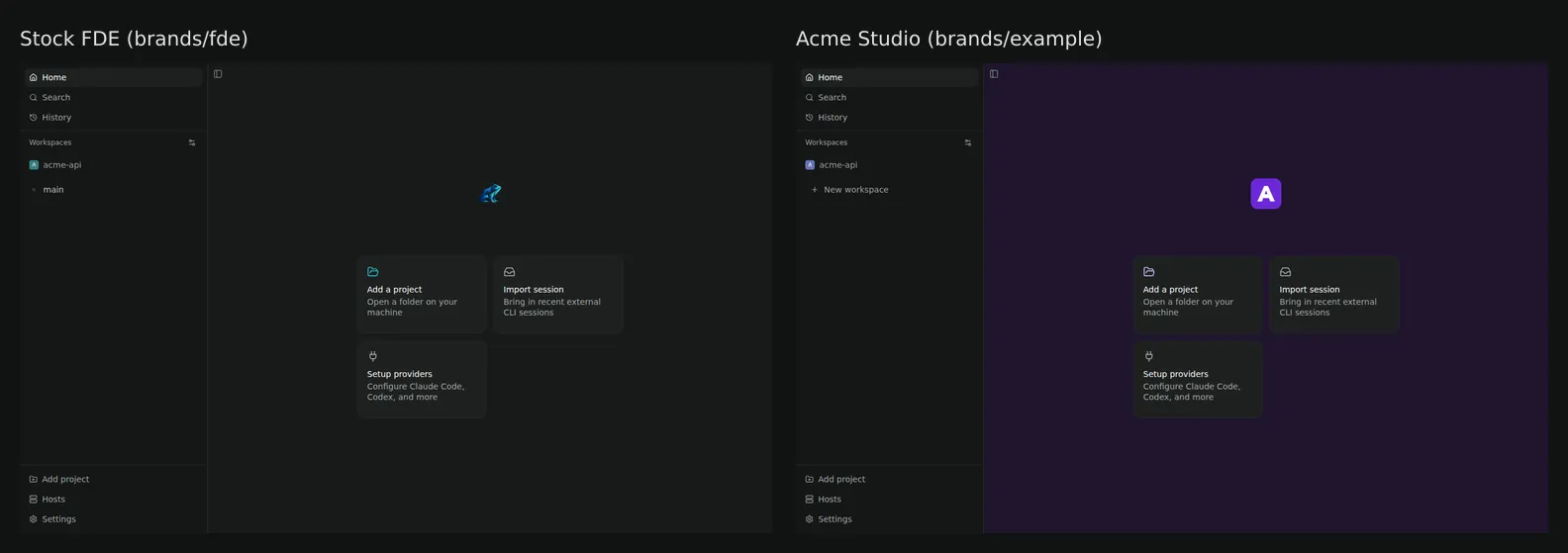Click Hosts server icon in Stock FDE
The image size is (1568, 553).
coord(34,499)
